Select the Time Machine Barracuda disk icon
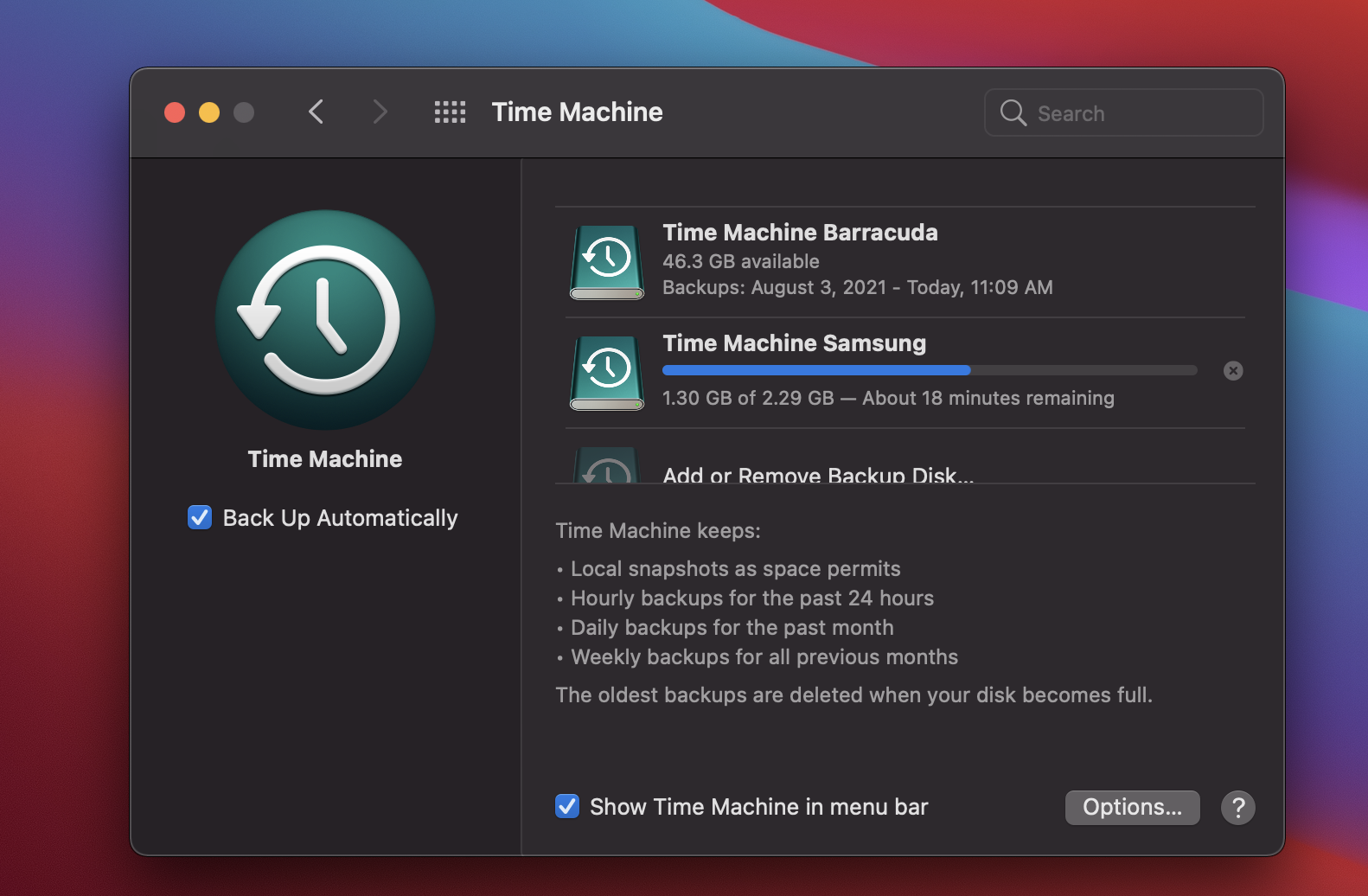Screen dimensions: 1368x896 pos(607,262)
